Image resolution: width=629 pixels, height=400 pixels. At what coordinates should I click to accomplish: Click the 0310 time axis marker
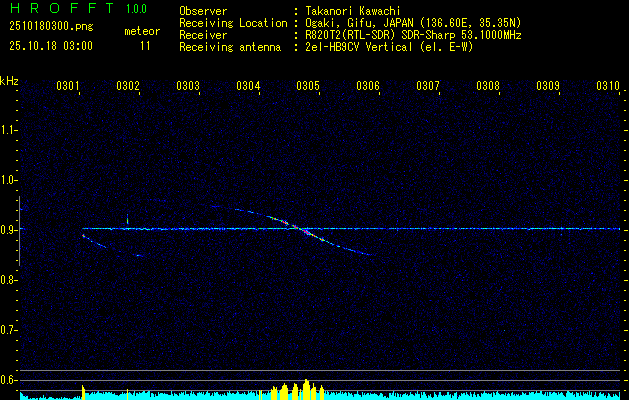coord(608,85)
